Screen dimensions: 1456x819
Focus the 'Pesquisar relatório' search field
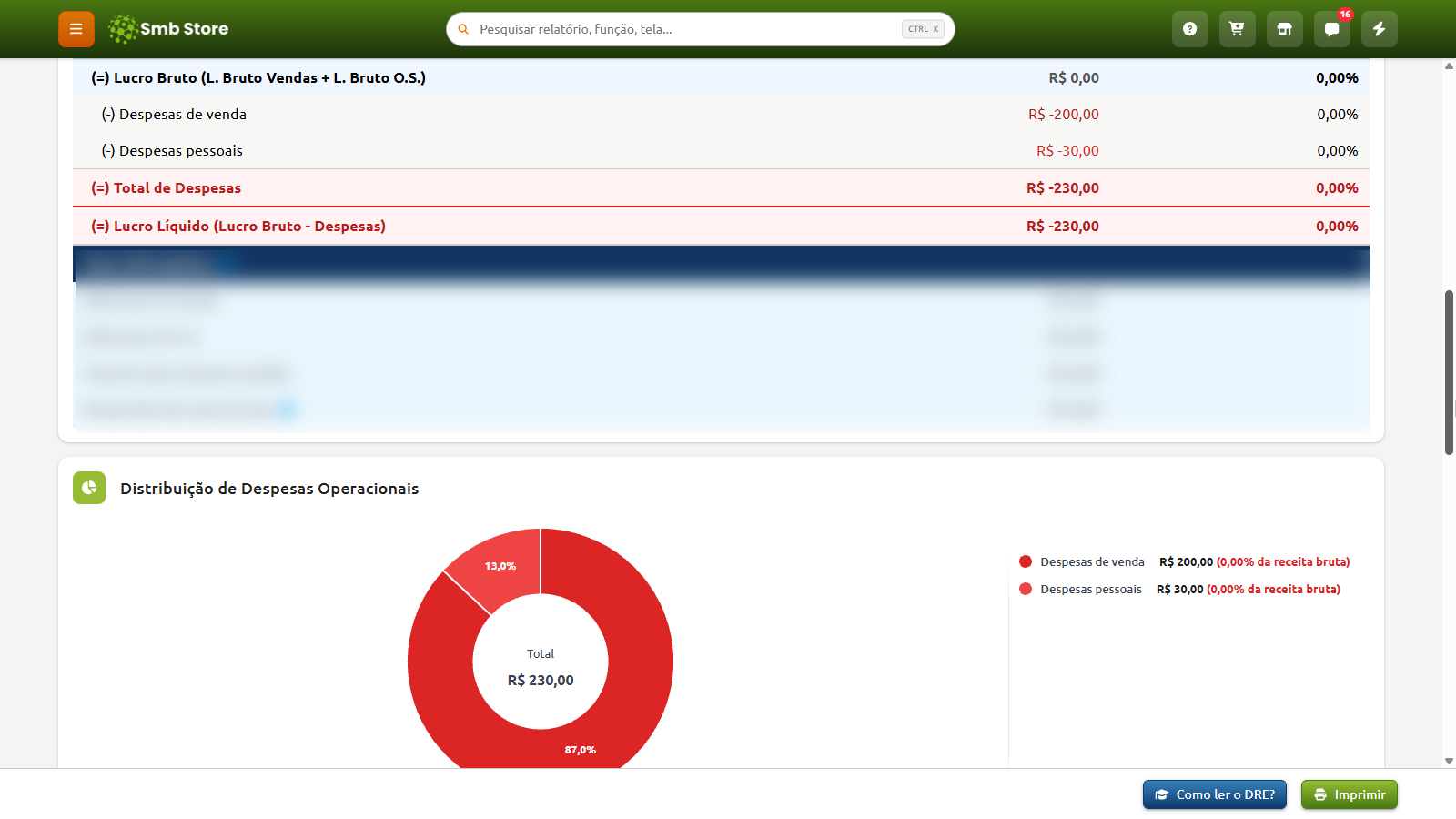701,29
